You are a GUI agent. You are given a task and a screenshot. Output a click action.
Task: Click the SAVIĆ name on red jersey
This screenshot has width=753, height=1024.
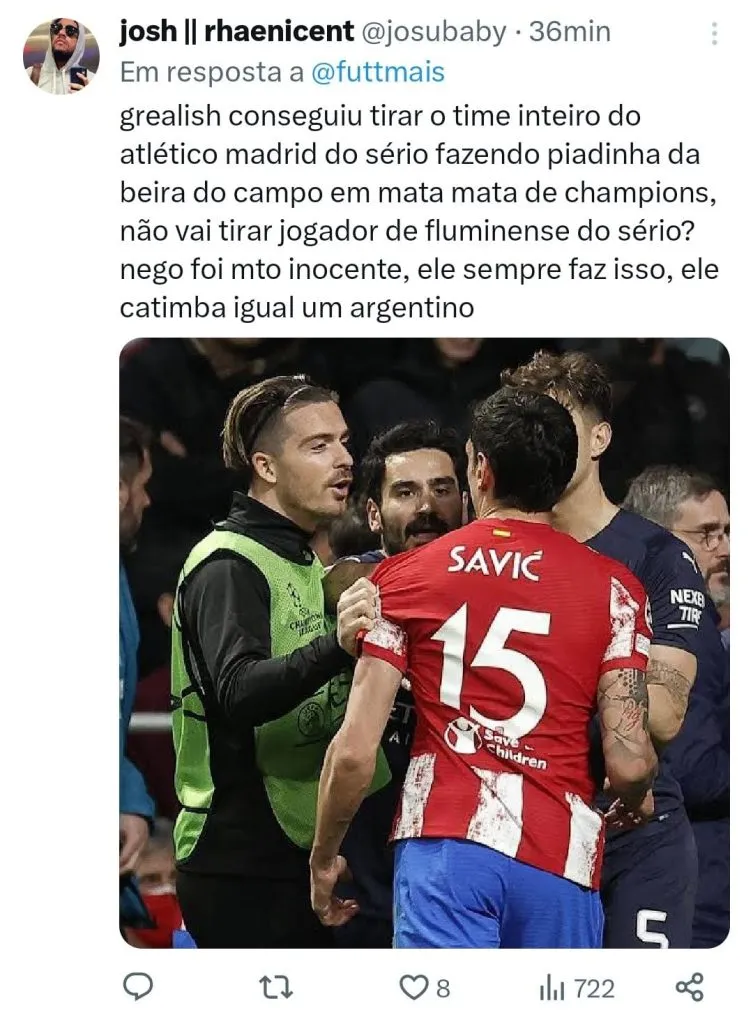(x=494, y=562)
